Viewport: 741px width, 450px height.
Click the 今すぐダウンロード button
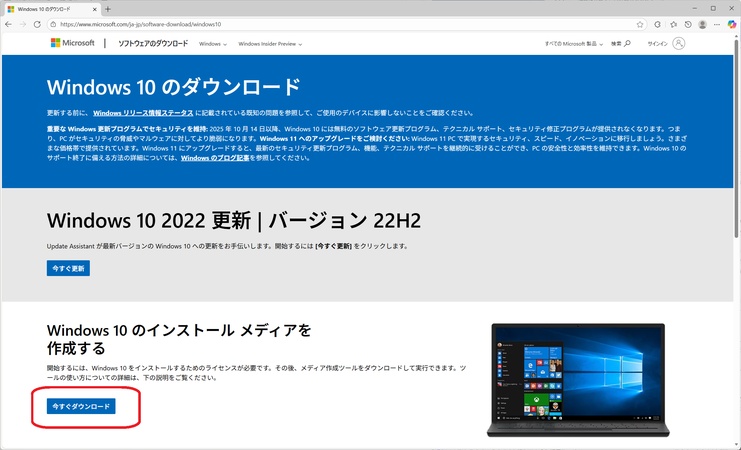[x=81, y=407]
